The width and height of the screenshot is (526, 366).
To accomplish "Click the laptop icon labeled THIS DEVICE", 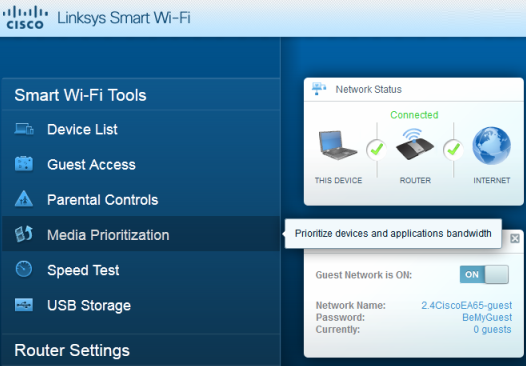I will pyautogui.click(x=337, y=146).
